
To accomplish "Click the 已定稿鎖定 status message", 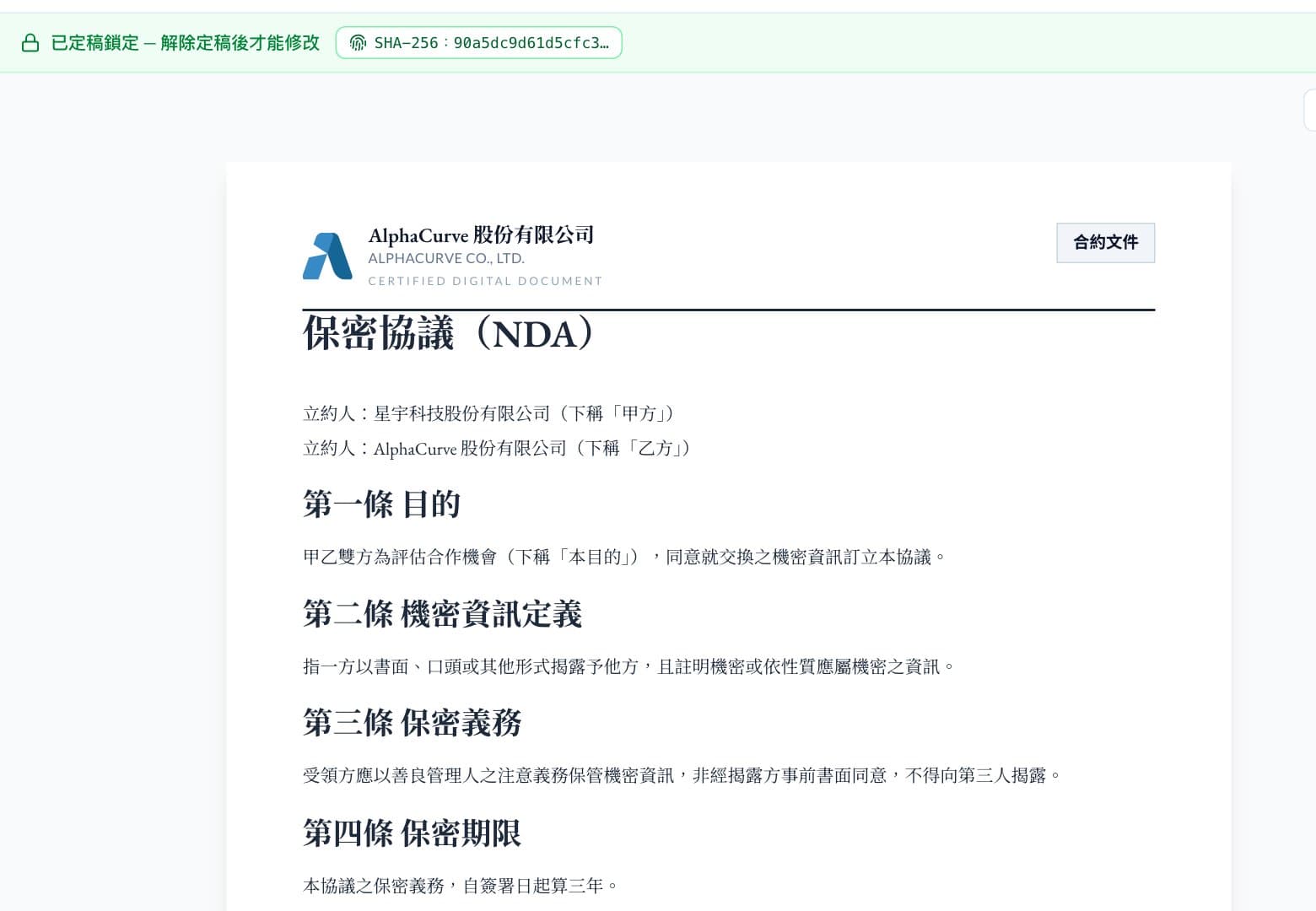I will coord(186,43).
